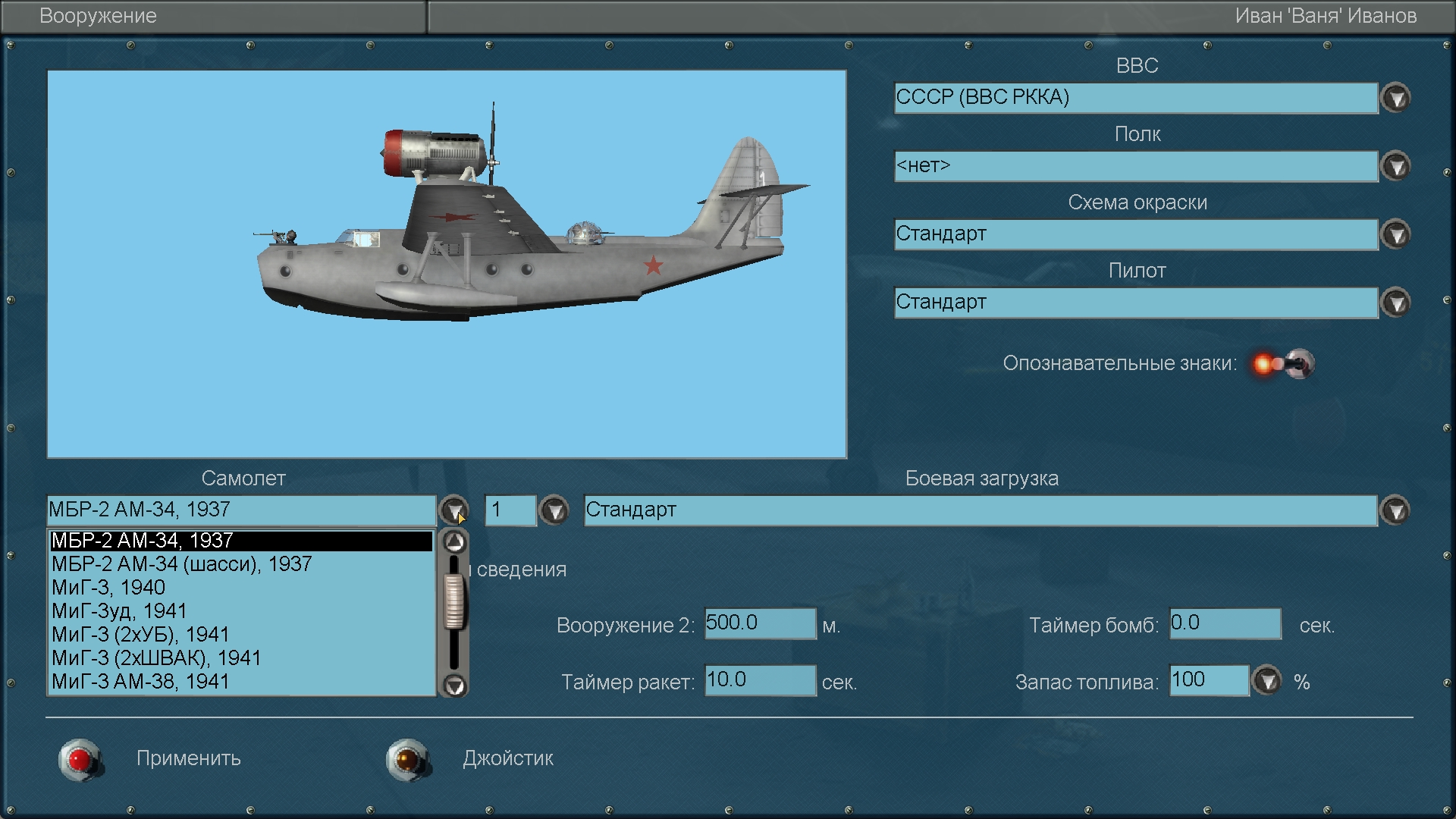The height and width of the screenshot is (819, 1456).
Task: Select МБР-2 АМ-34 (шасси), 1937 entry
Action: [x=182, y=564]
